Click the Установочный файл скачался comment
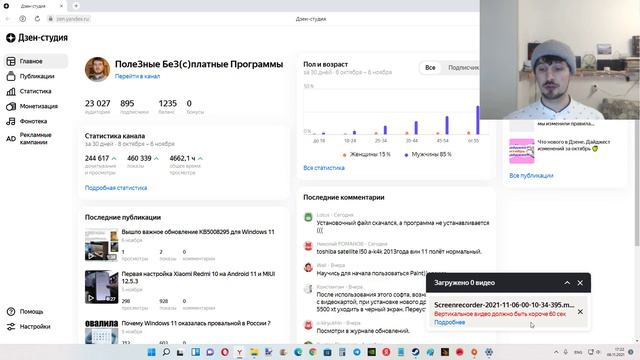The image size is (640, 360). [402, 227]
